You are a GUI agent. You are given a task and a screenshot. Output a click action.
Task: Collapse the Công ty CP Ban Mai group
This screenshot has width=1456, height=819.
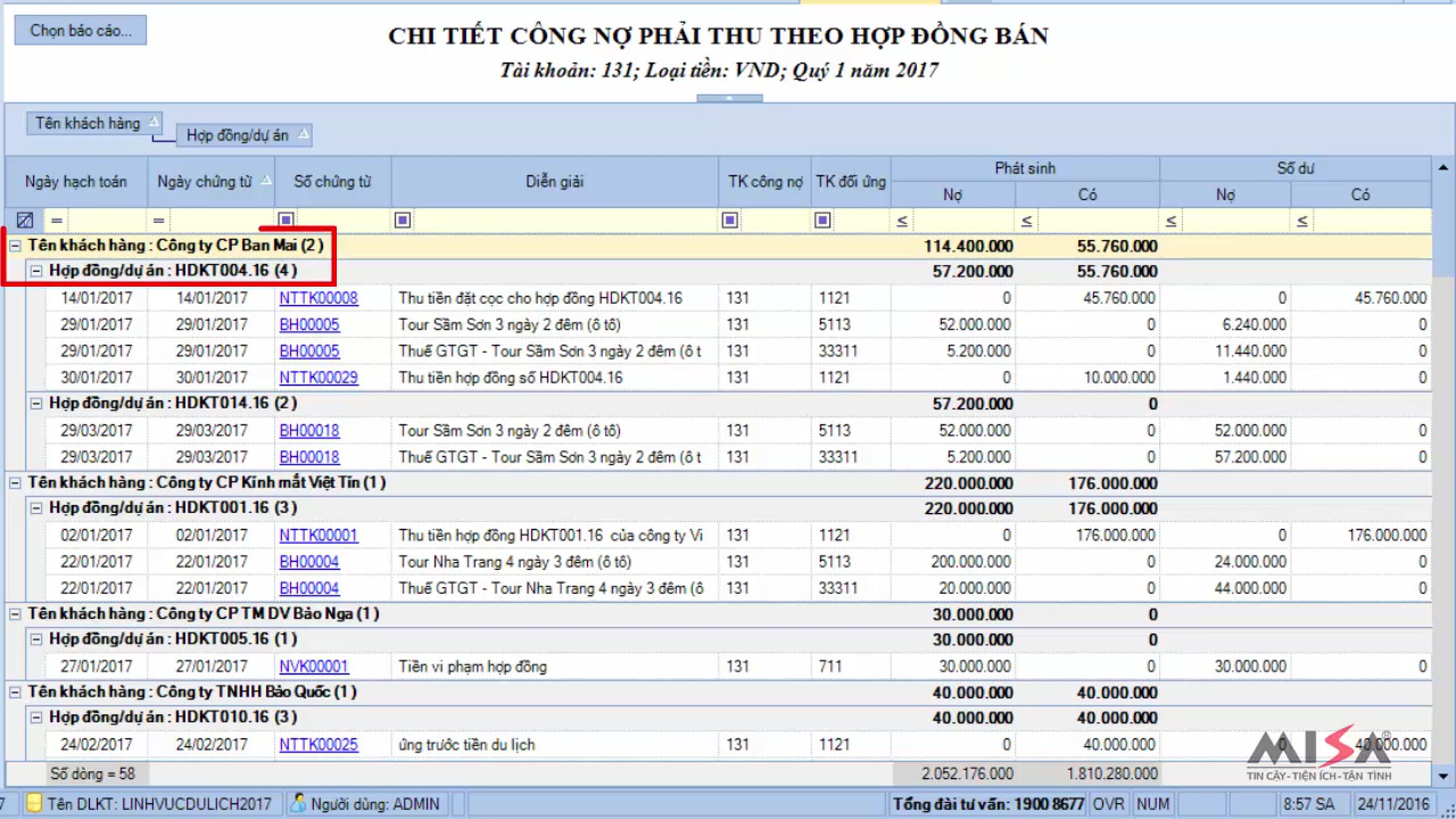15,246
